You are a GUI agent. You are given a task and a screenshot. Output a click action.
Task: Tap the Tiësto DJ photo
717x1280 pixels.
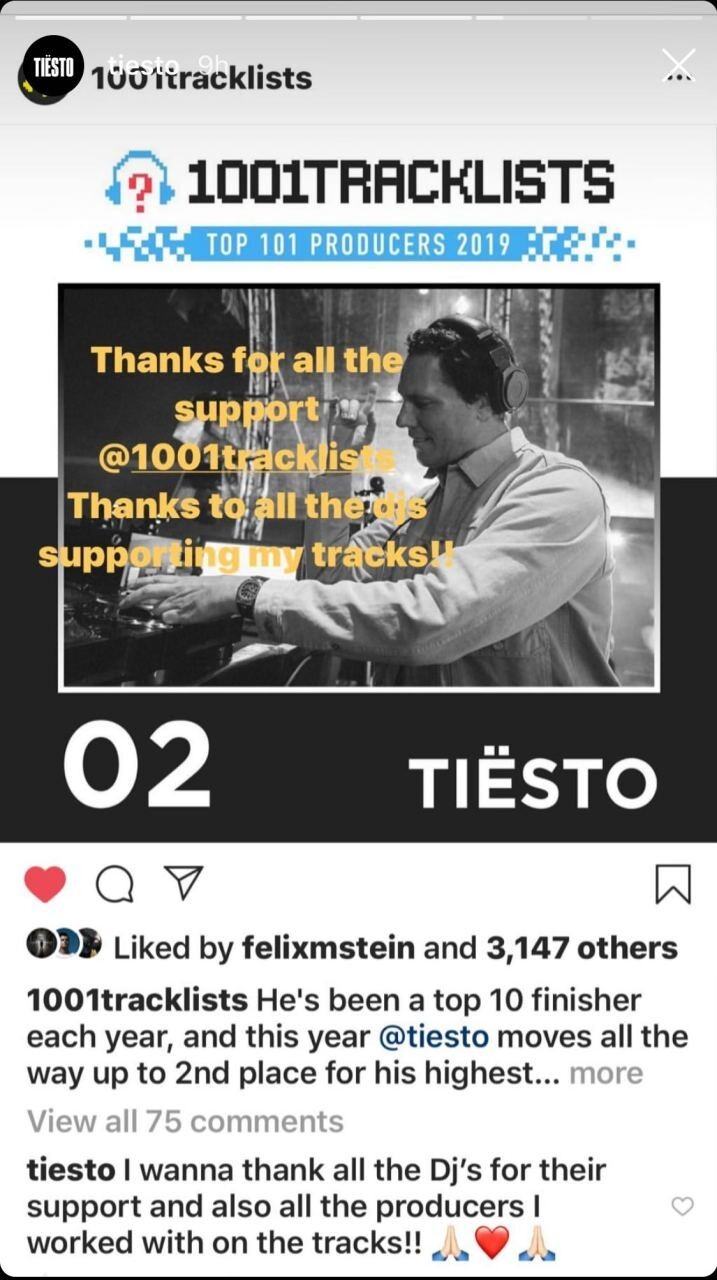[x=359, y=487]
